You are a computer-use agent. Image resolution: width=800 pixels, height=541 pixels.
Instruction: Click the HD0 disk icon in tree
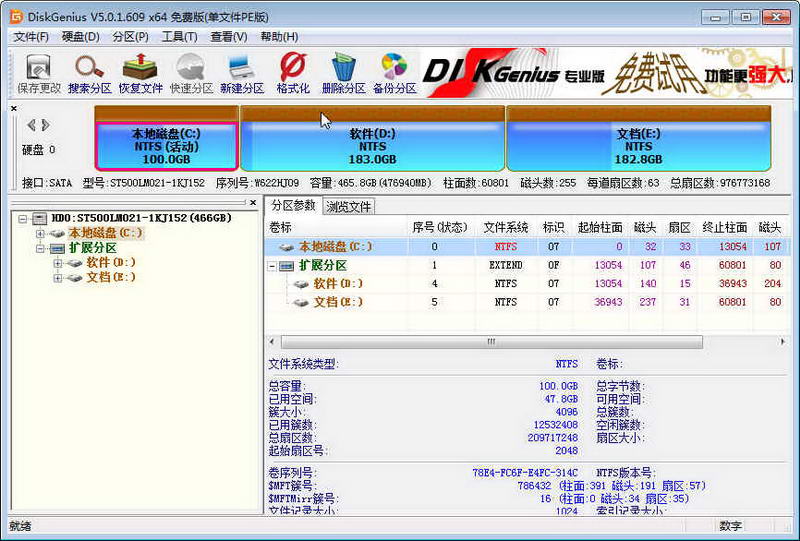39,218
